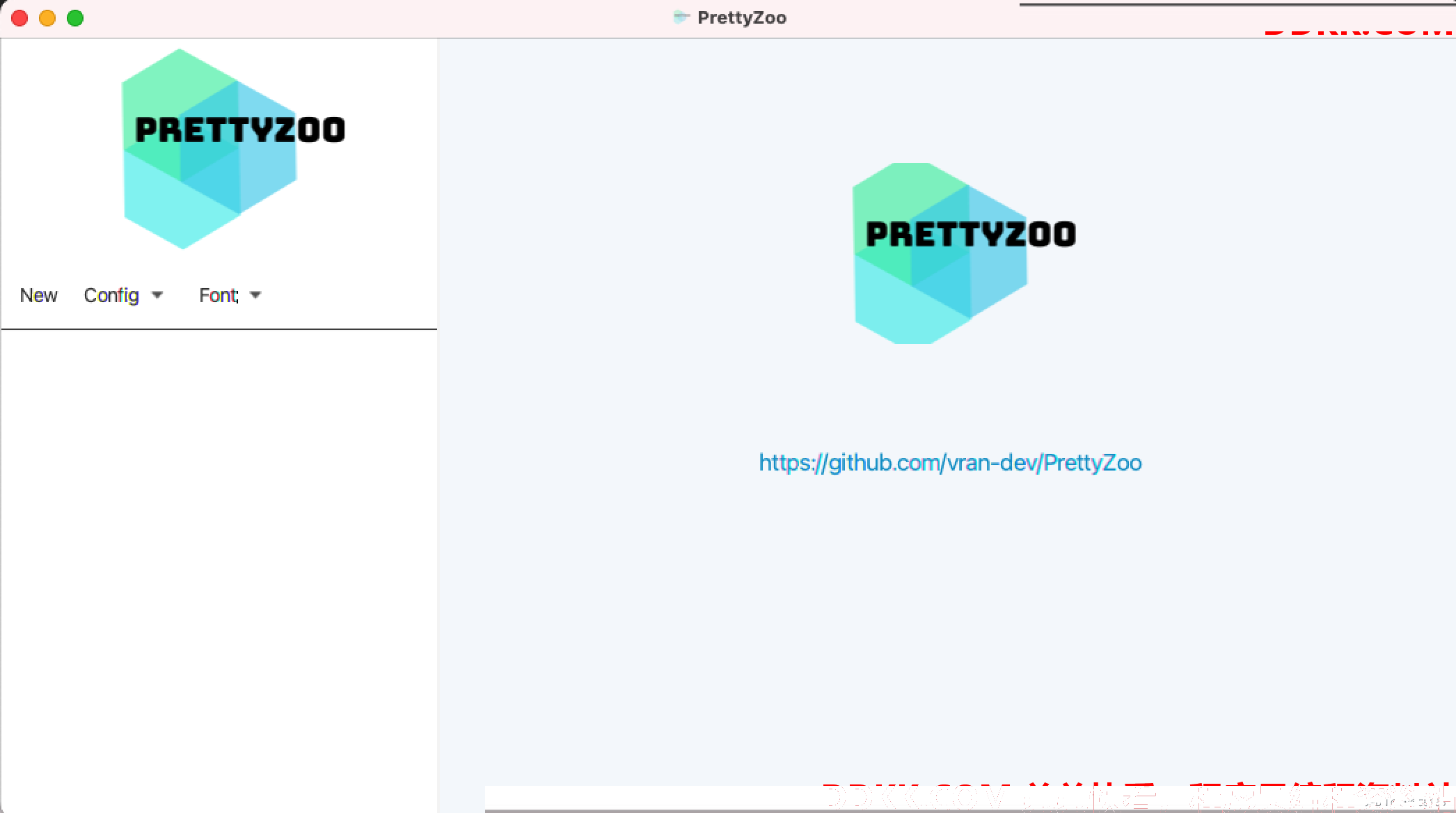
Task: Maximize the window with the green button
Action: [x=75, y=18]
